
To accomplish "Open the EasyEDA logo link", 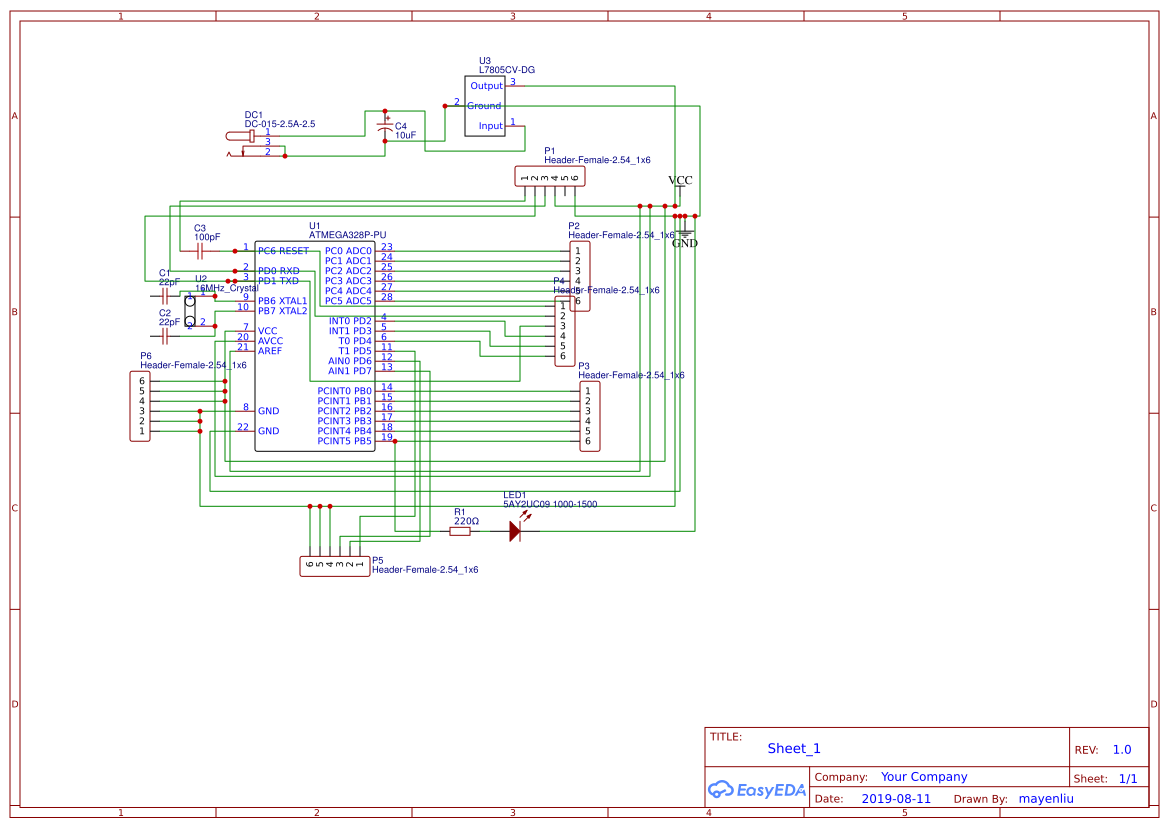I will (757, 789).
